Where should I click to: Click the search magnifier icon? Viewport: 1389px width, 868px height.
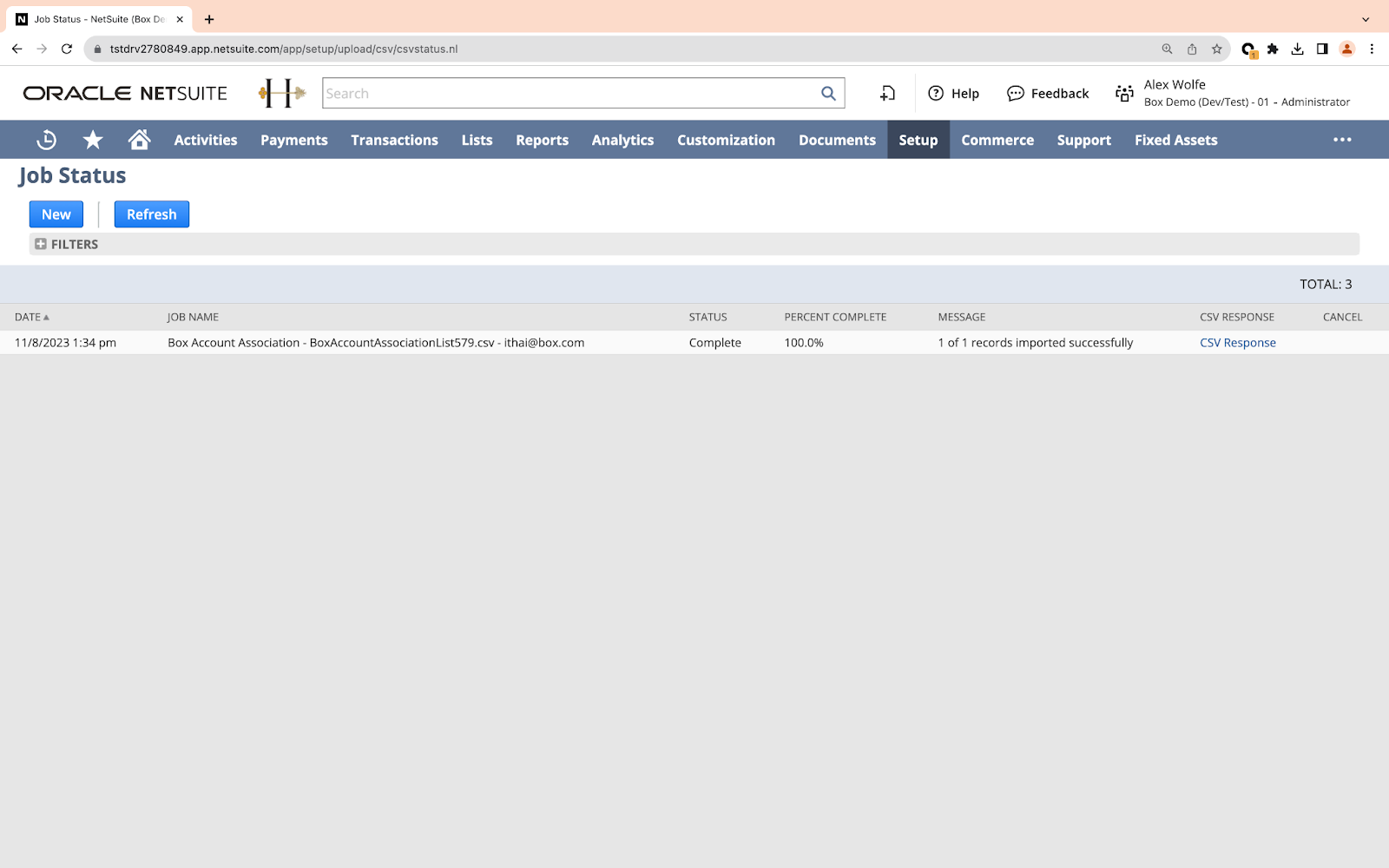point(828,94)
